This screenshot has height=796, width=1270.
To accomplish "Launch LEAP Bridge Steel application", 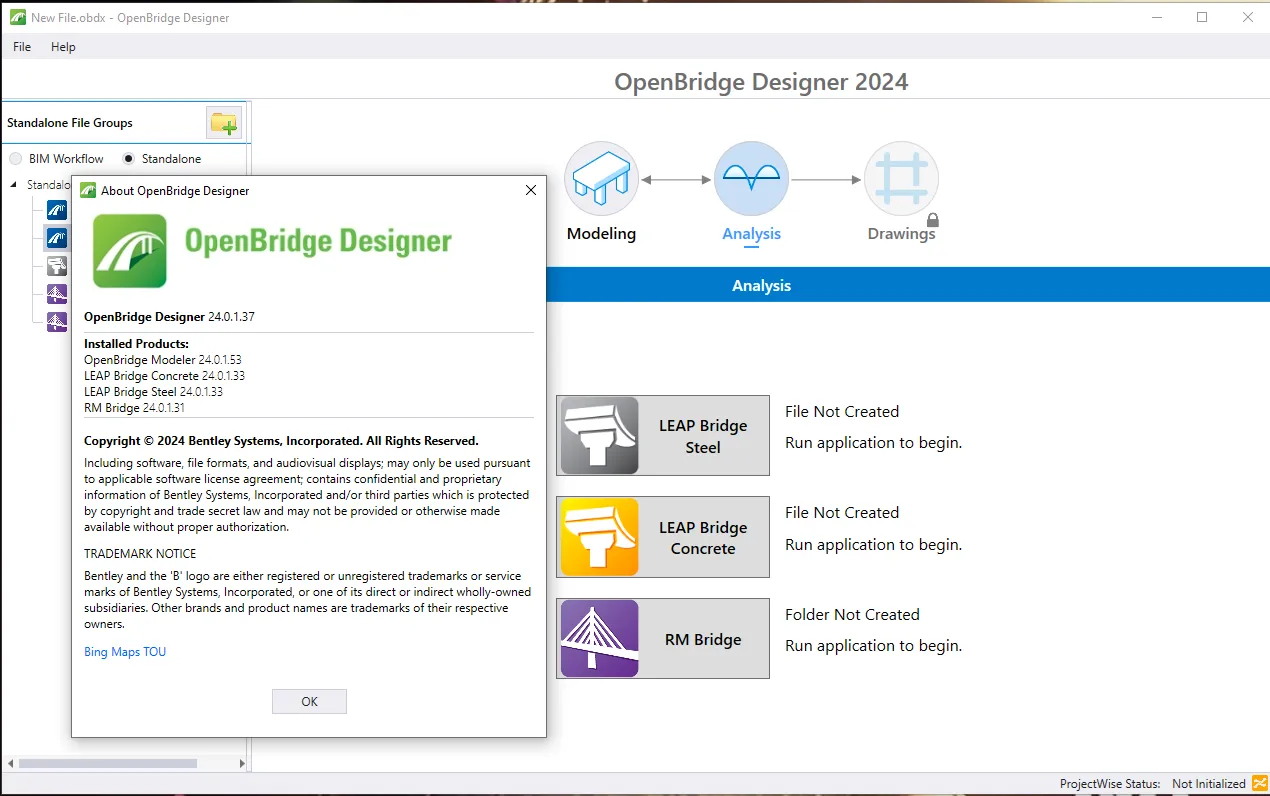I will pos(663,436).
